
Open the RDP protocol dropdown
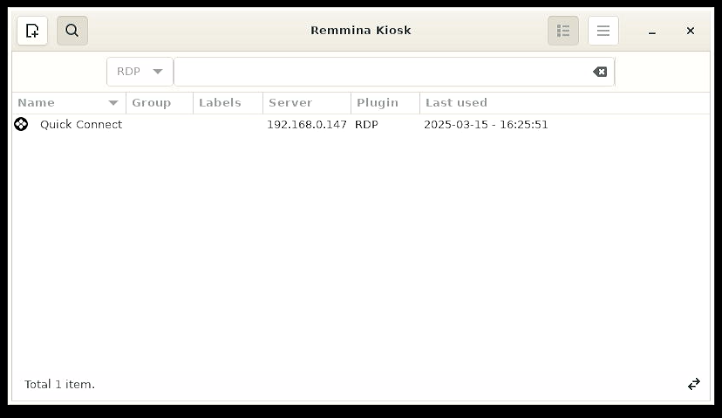point(140,72)
